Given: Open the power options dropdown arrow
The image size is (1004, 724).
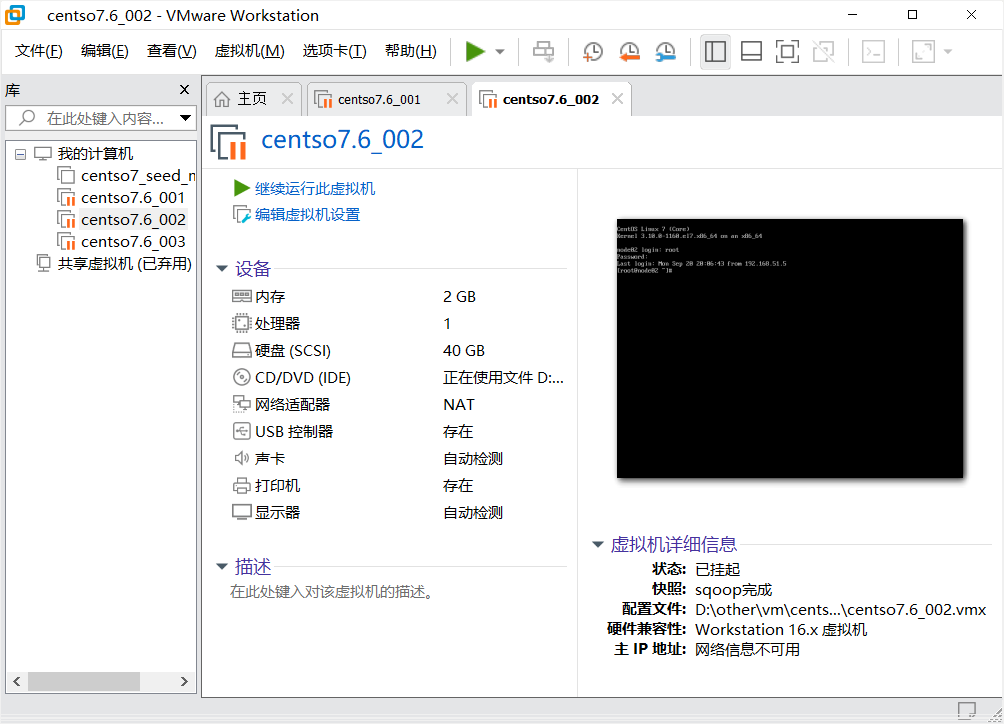Looking at the screenshot, I should pyautogui.click(x=500, y=51).
